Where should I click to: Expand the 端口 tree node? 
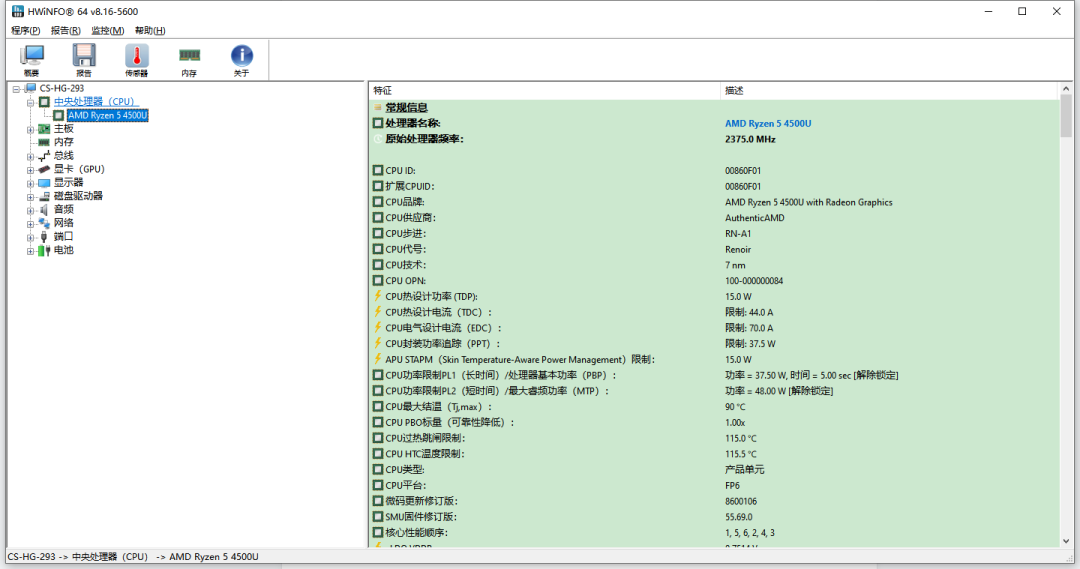point(30,237)
